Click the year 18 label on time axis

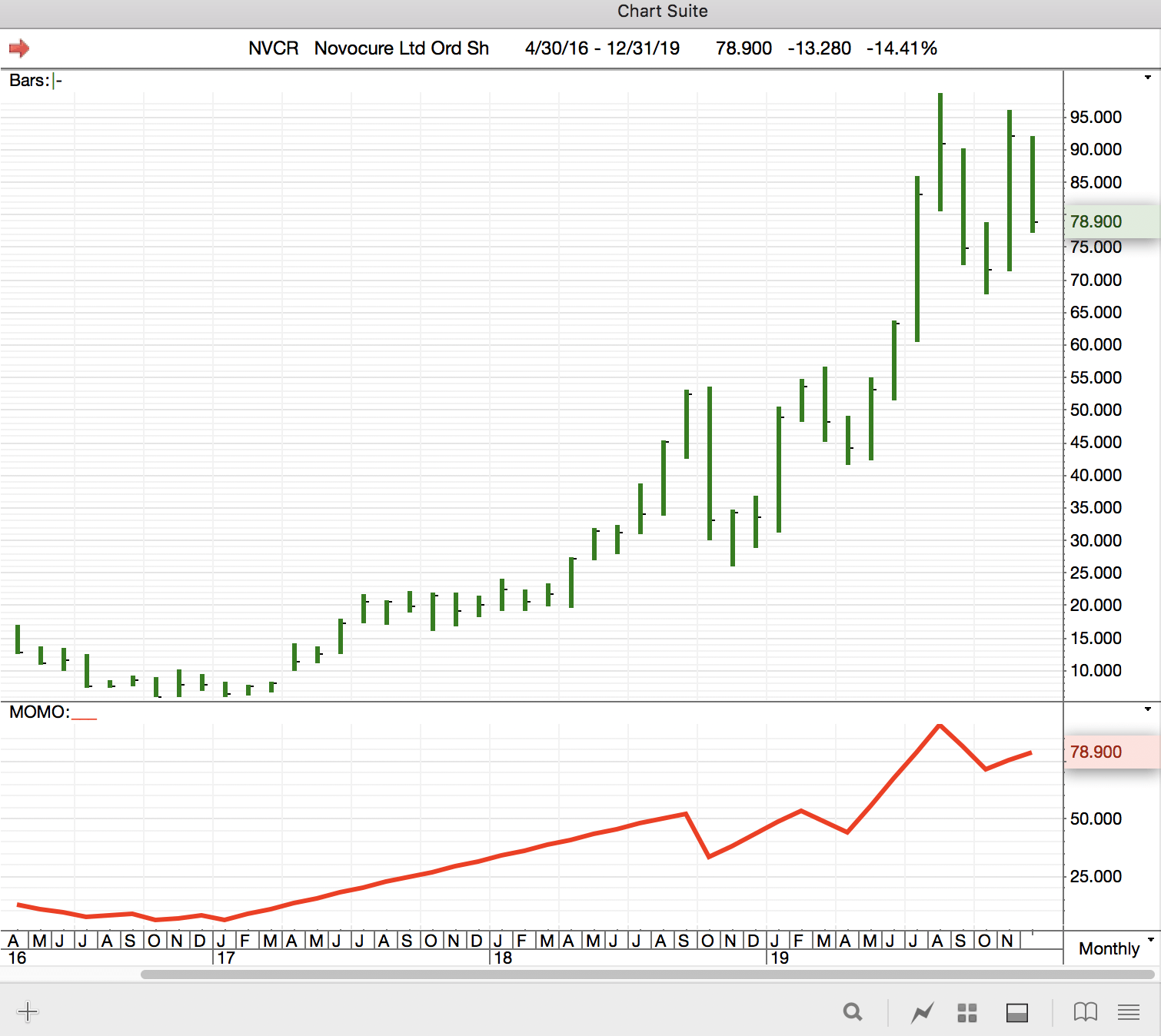pyautogui.click(x=503, y=958)
